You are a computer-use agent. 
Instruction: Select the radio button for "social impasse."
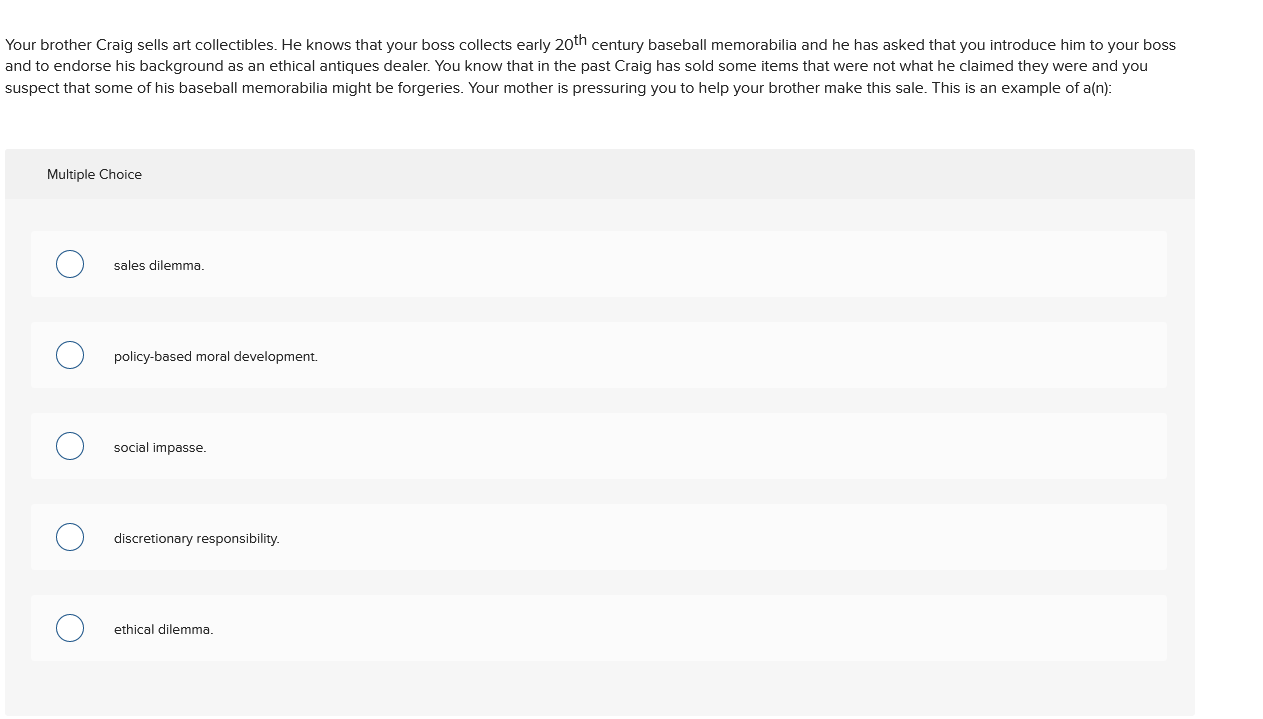tap(70, 446)
